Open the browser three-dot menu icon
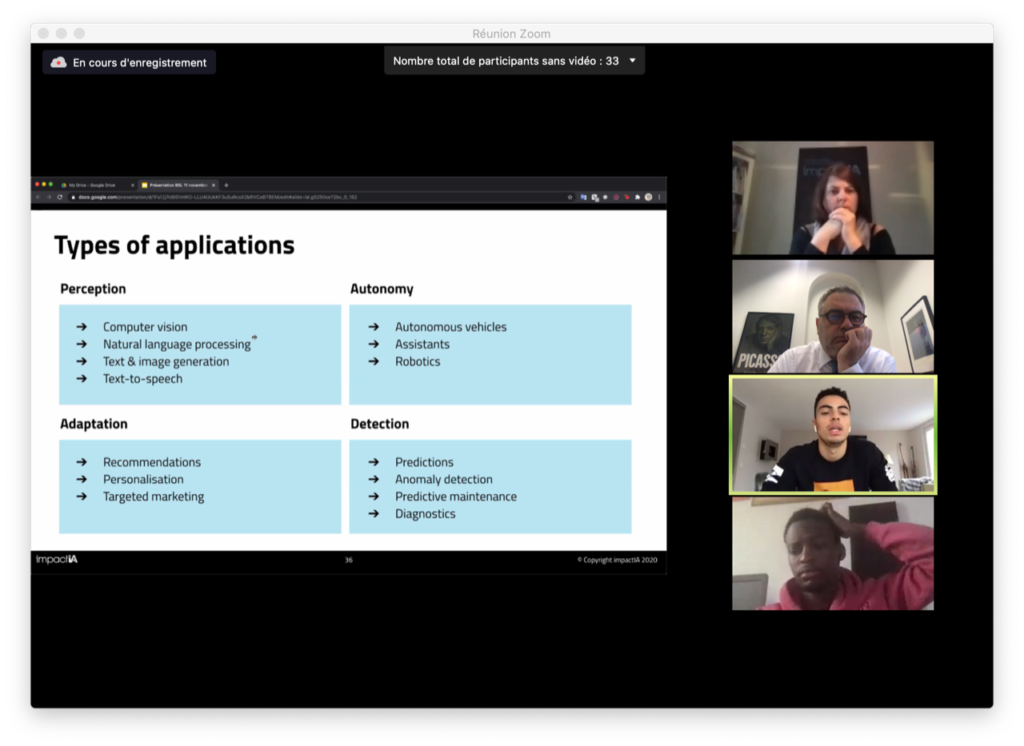The height and width of the screenshot is (746, 1024). click(659, 197)
